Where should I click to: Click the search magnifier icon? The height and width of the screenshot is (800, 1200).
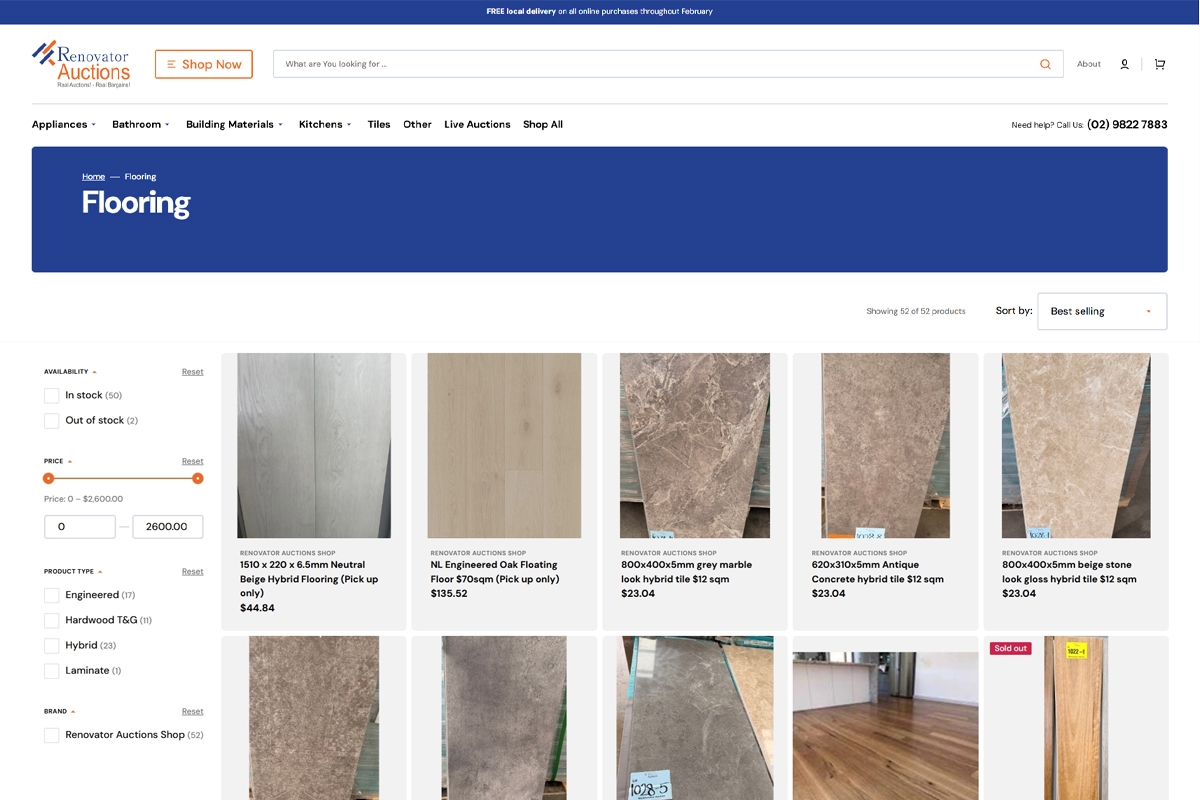1045,64
